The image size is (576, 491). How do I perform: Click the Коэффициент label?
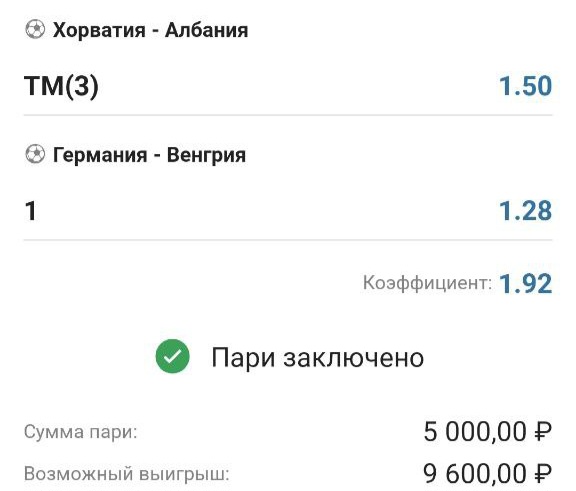coord(427,283)
